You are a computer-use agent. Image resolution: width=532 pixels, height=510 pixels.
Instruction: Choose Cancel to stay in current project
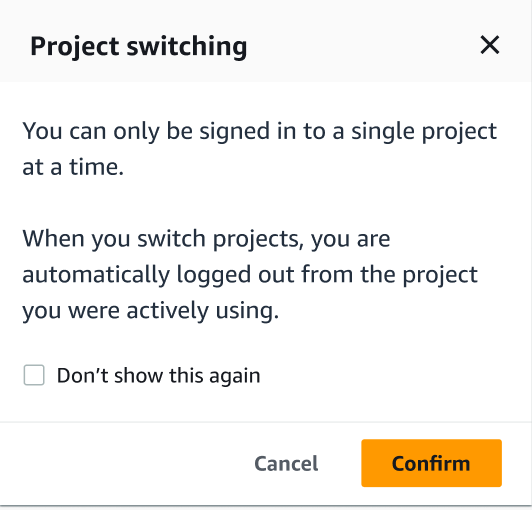coord(286,464)
